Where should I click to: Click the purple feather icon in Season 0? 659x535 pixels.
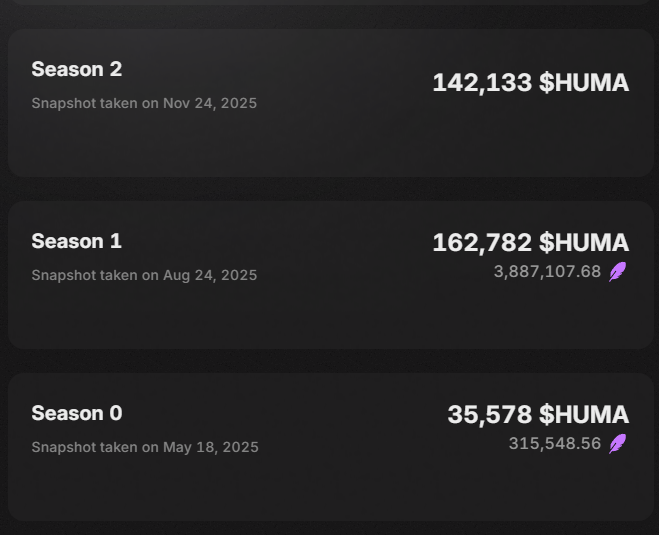(618, 444)
